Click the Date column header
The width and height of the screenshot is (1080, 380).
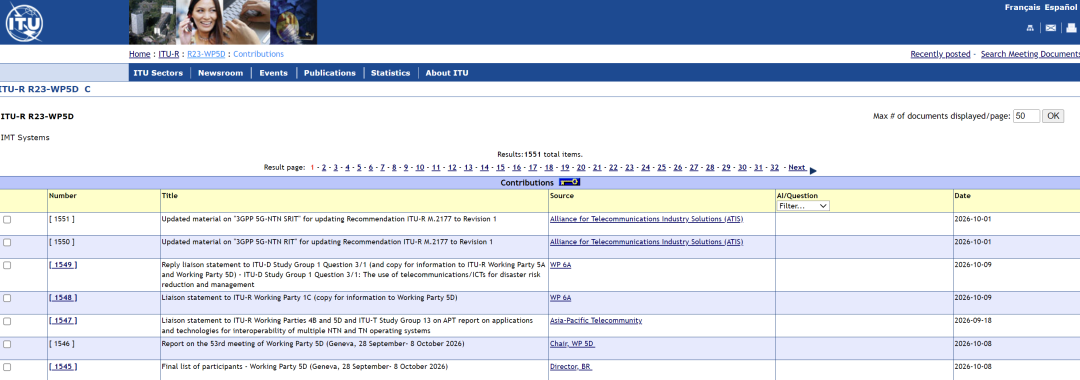click(x=962, y=196)
